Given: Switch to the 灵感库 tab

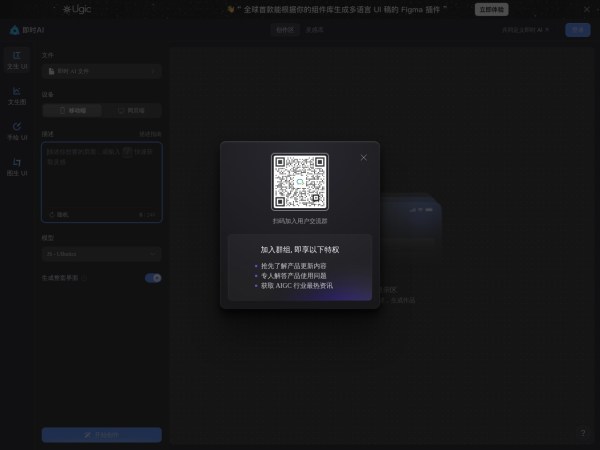Looking at the screenshot, I should (314, 30).
